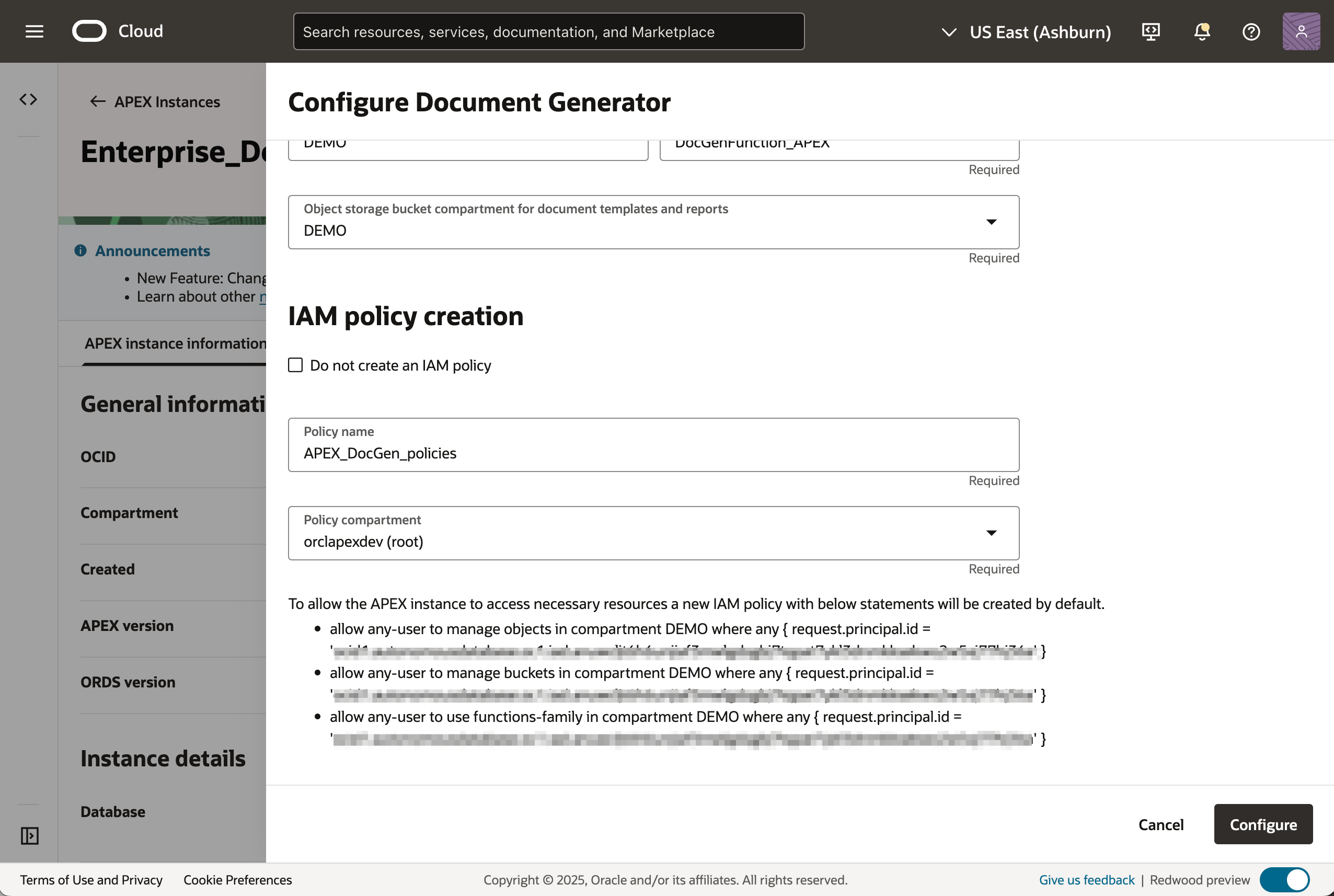1334x896 pixels.
Task: Open the Policy compartment dropdown
Action: [991, 533]
